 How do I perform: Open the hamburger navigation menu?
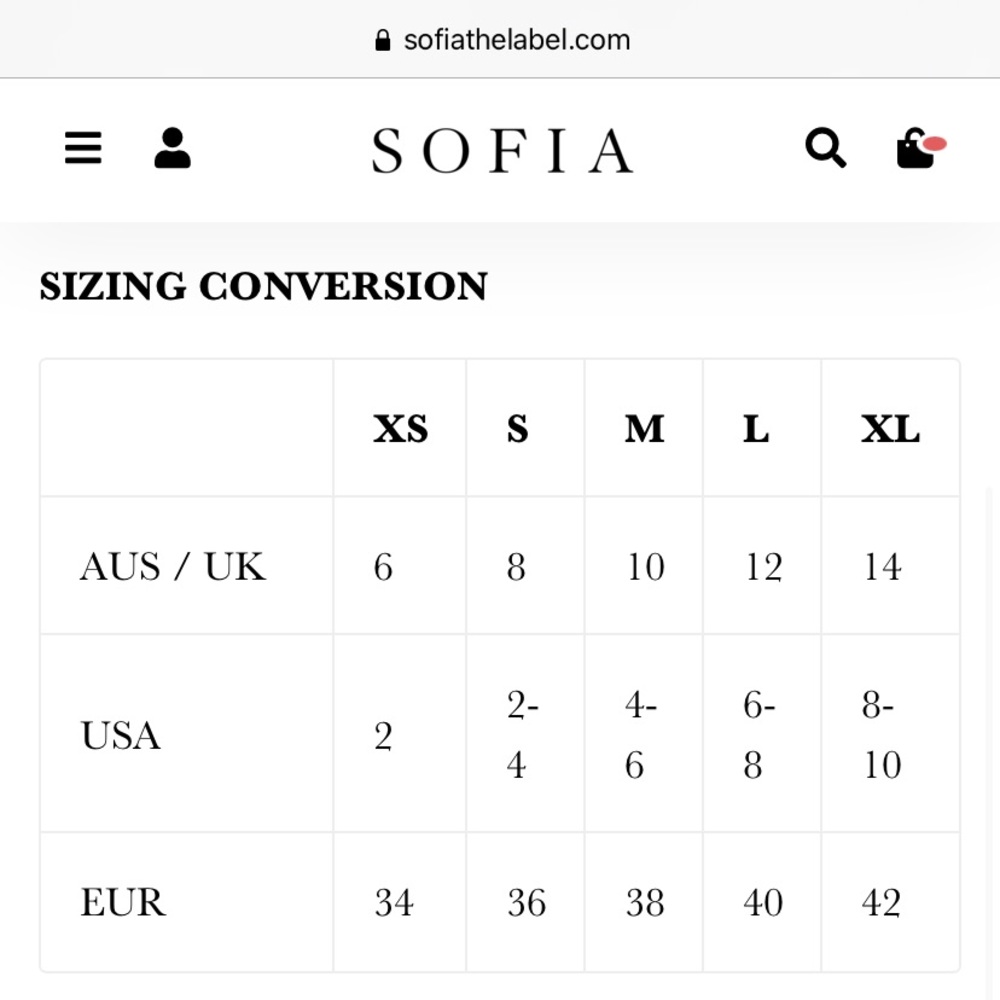coord(83,149)
